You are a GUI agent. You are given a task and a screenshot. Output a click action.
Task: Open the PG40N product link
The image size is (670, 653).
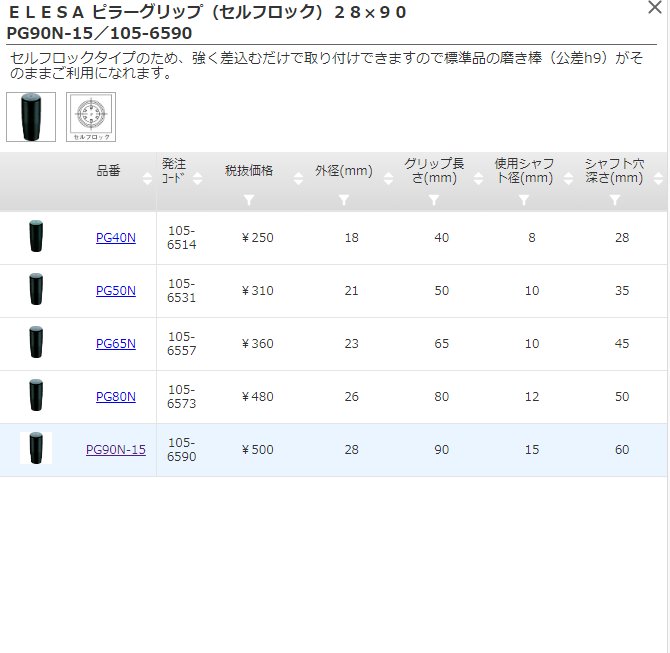pos(116,238)
